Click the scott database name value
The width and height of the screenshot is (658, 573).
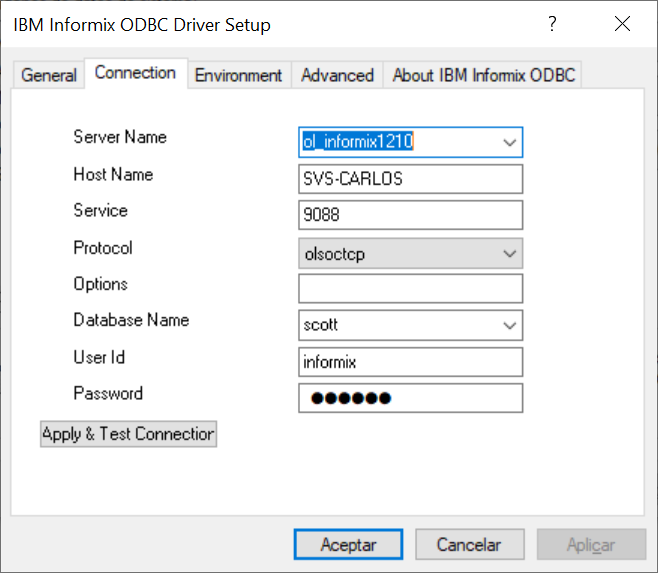[x=321, y=325]
